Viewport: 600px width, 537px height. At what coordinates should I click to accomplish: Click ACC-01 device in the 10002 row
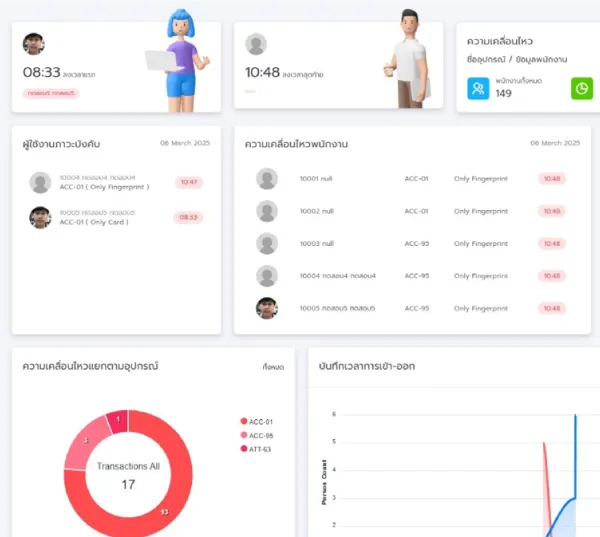click(416, 211)
